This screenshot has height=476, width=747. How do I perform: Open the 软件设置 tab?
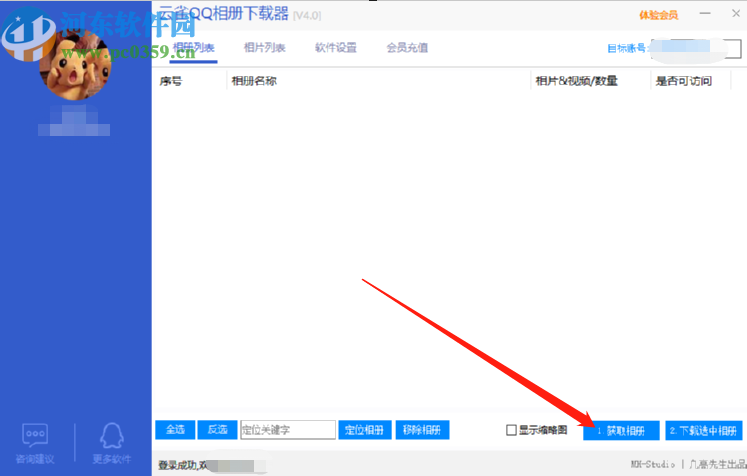(x=336, y=48)
